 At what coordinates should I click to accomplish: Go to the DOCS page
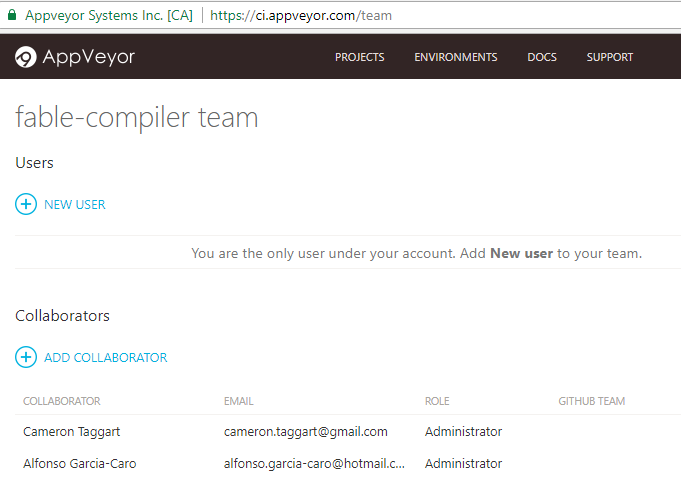542,57
